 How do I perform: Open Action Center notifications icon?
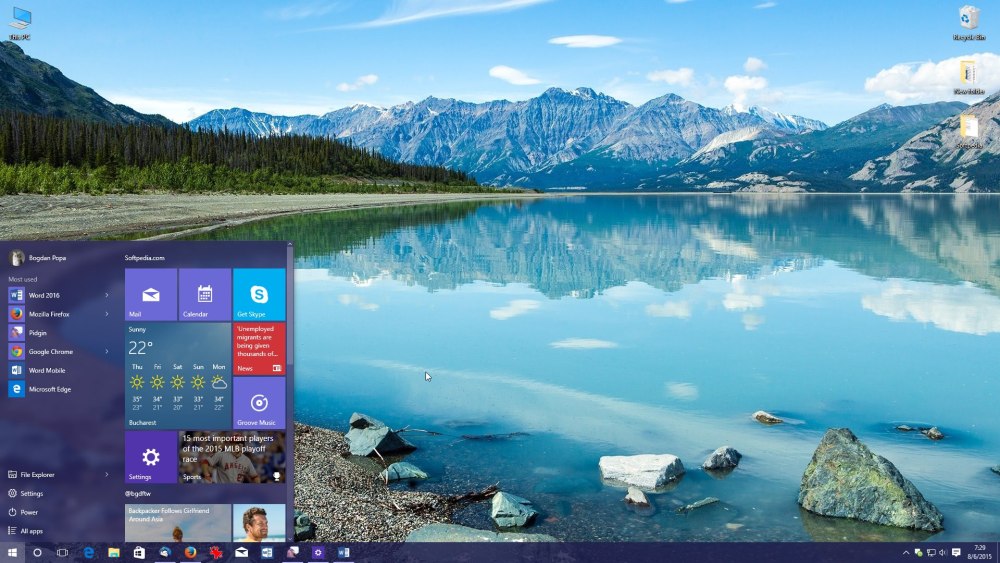(x=956, y=553)
